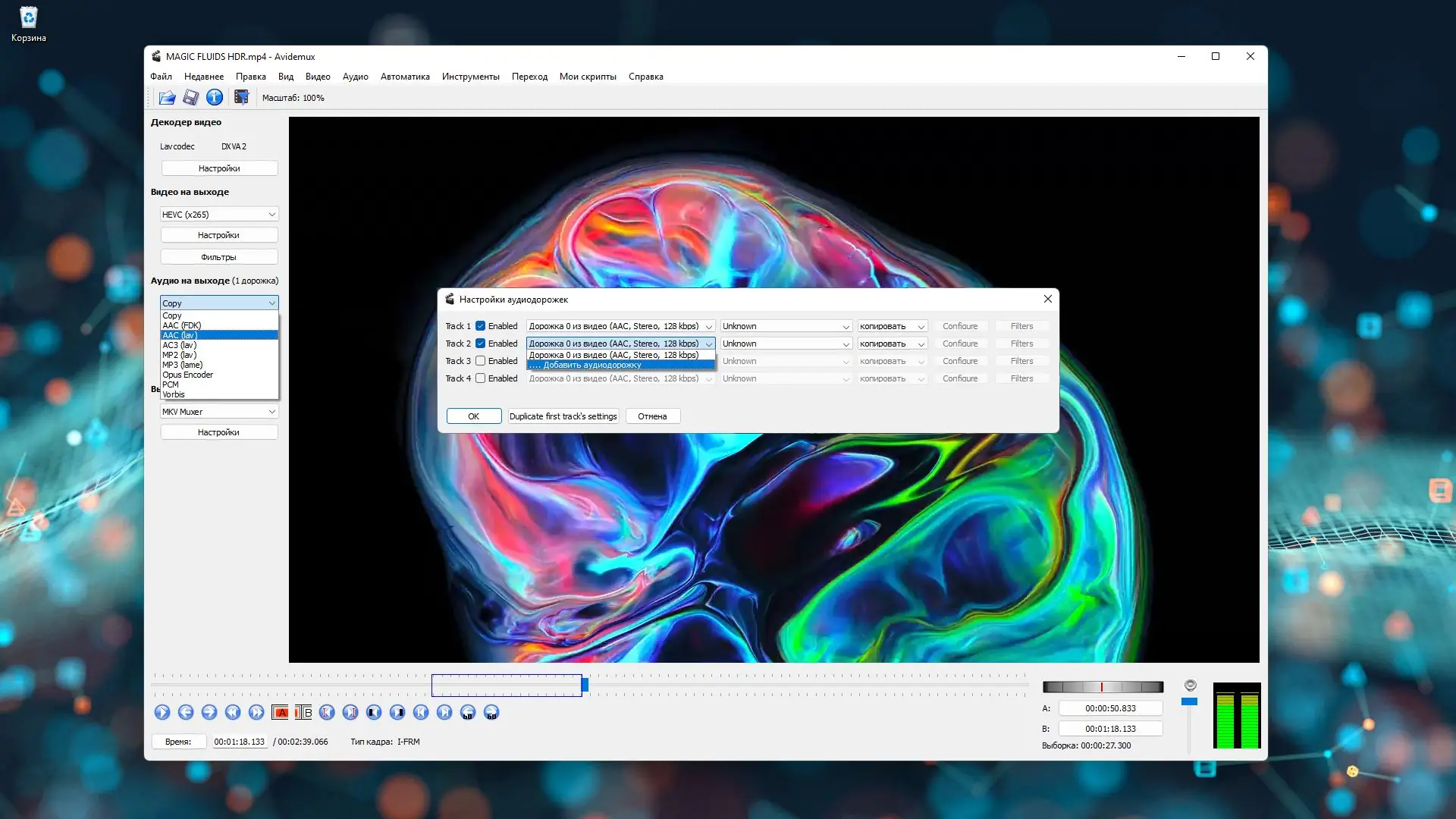The height and width of the screenshot is (819, 1456).
Task: Disable the Track 1 Enabled checkbox
Action: [x=480, y=326]
